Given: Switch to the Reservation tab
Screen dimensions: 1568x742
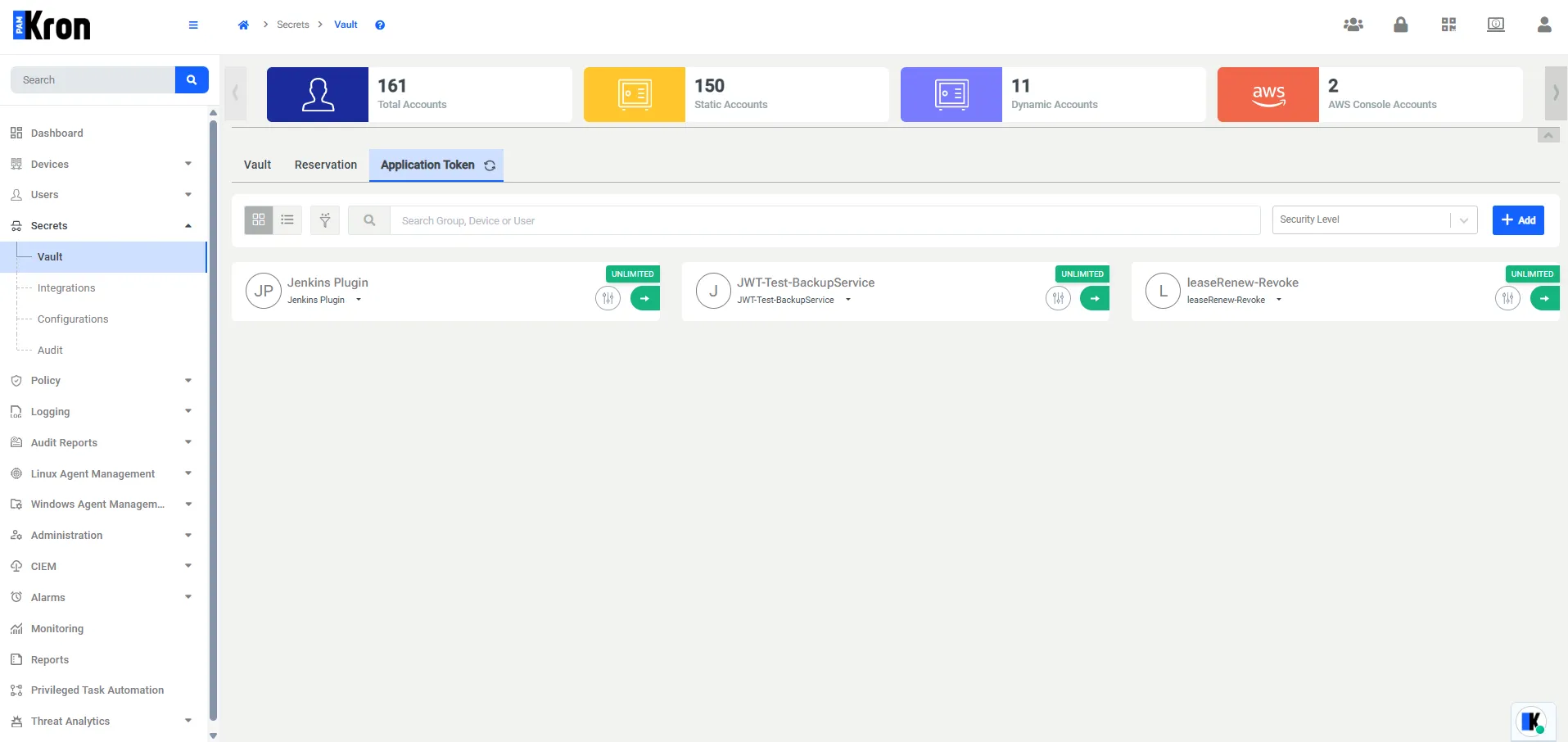Looking at the screenshot, I should click(x=326, y=165).
